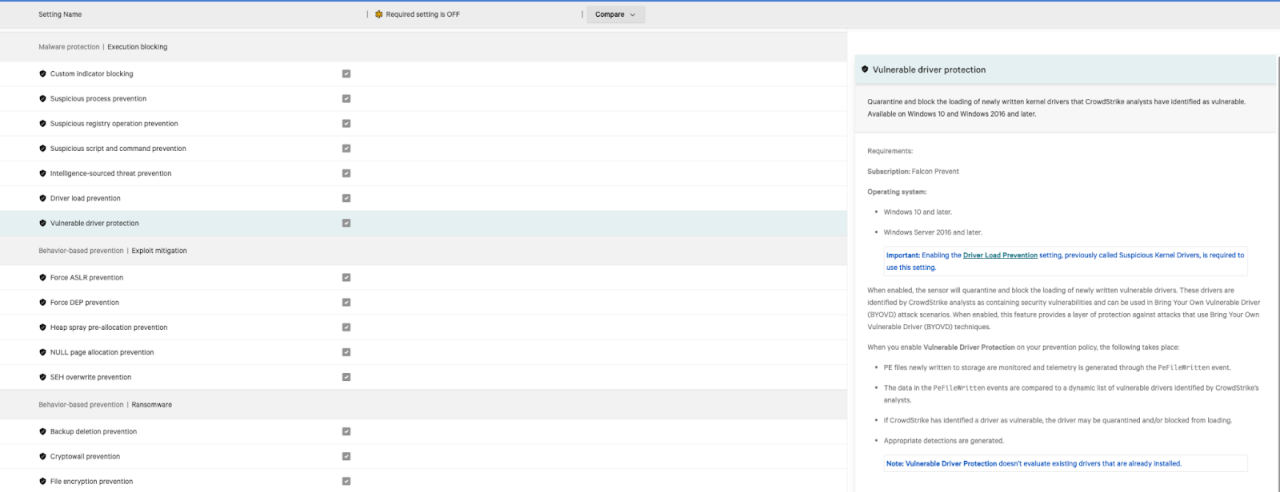Select Force ASLR prevention setting name
The image size is (1280, 492).
click(86, 278)
